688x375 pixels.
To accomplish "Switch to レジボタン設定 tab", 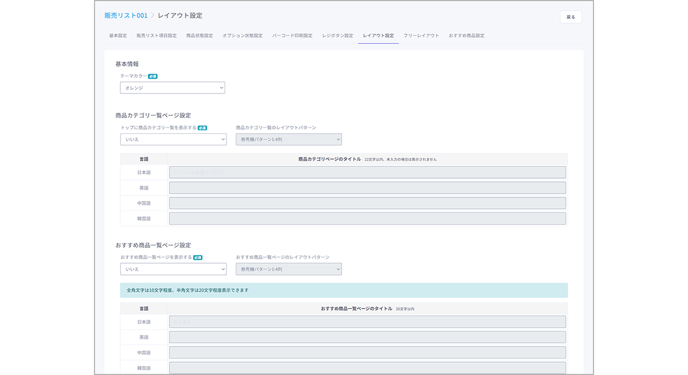I will [337, 36].
